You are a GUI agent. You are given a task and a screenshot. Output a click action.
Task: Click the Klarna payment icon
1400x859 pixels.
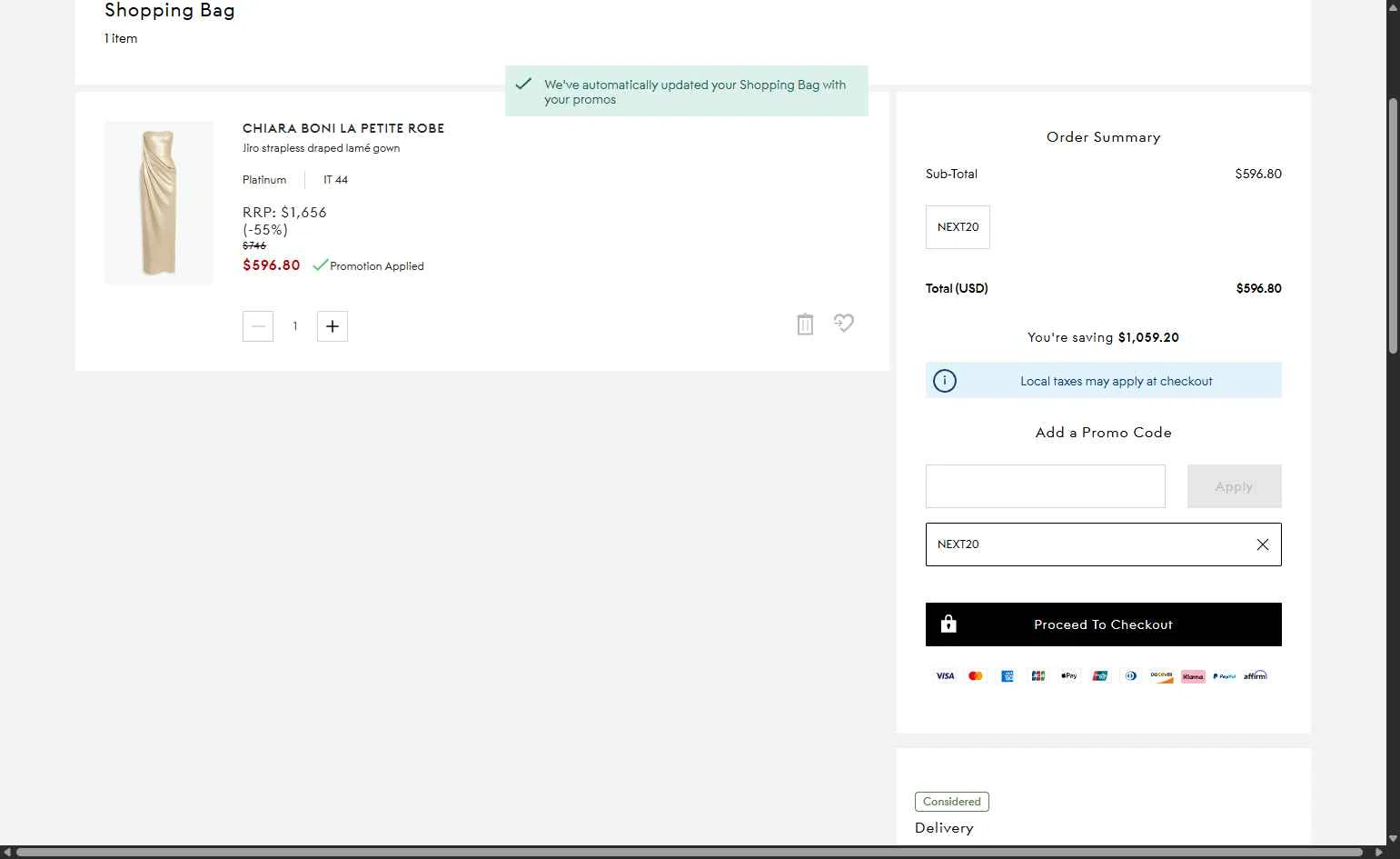(1193, 675)
